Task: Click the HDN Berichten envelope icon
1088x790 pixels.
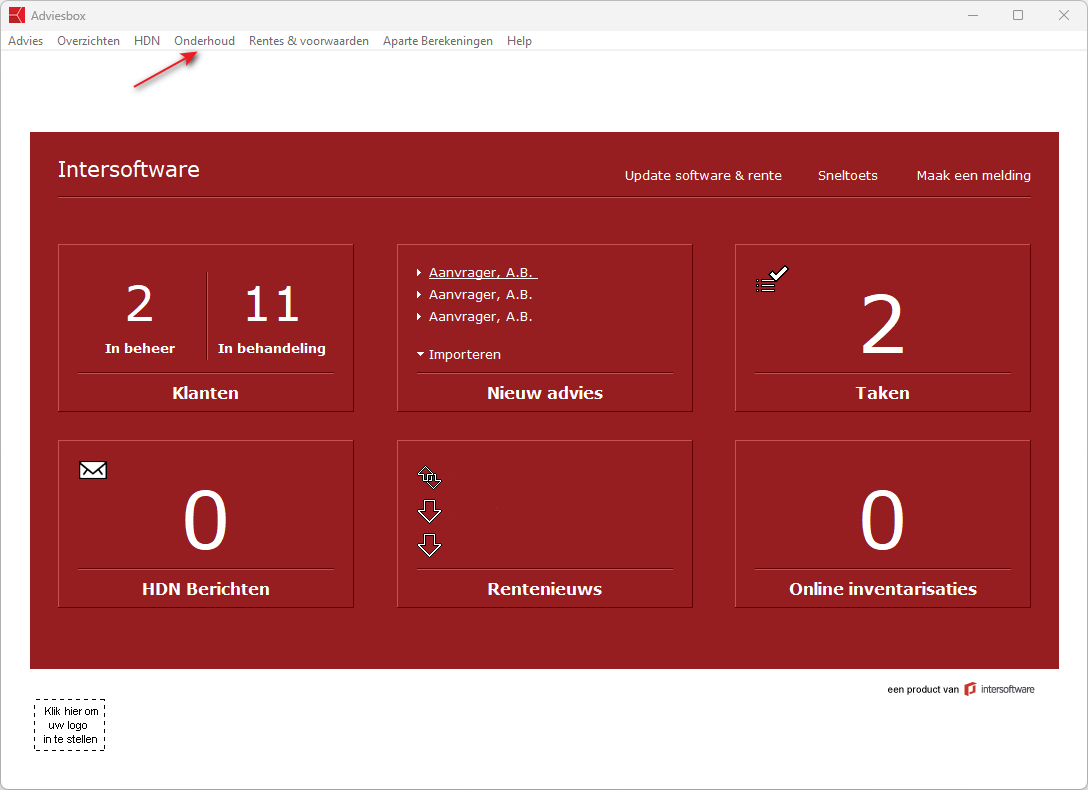Action: (x=93, y=470)
